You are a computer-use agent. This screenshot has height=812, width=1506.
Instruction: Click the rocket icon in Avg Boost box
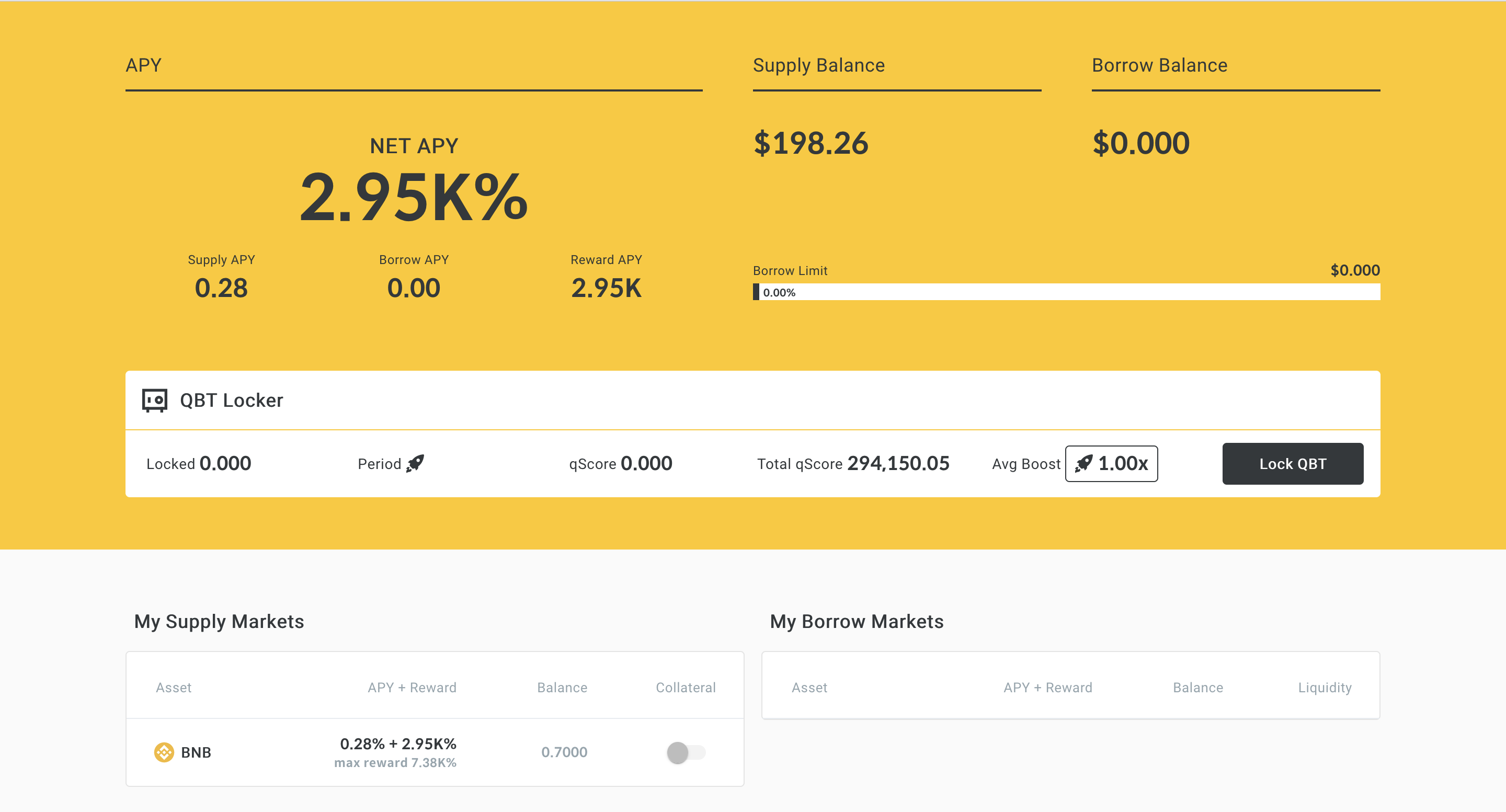click(1083, 464)
